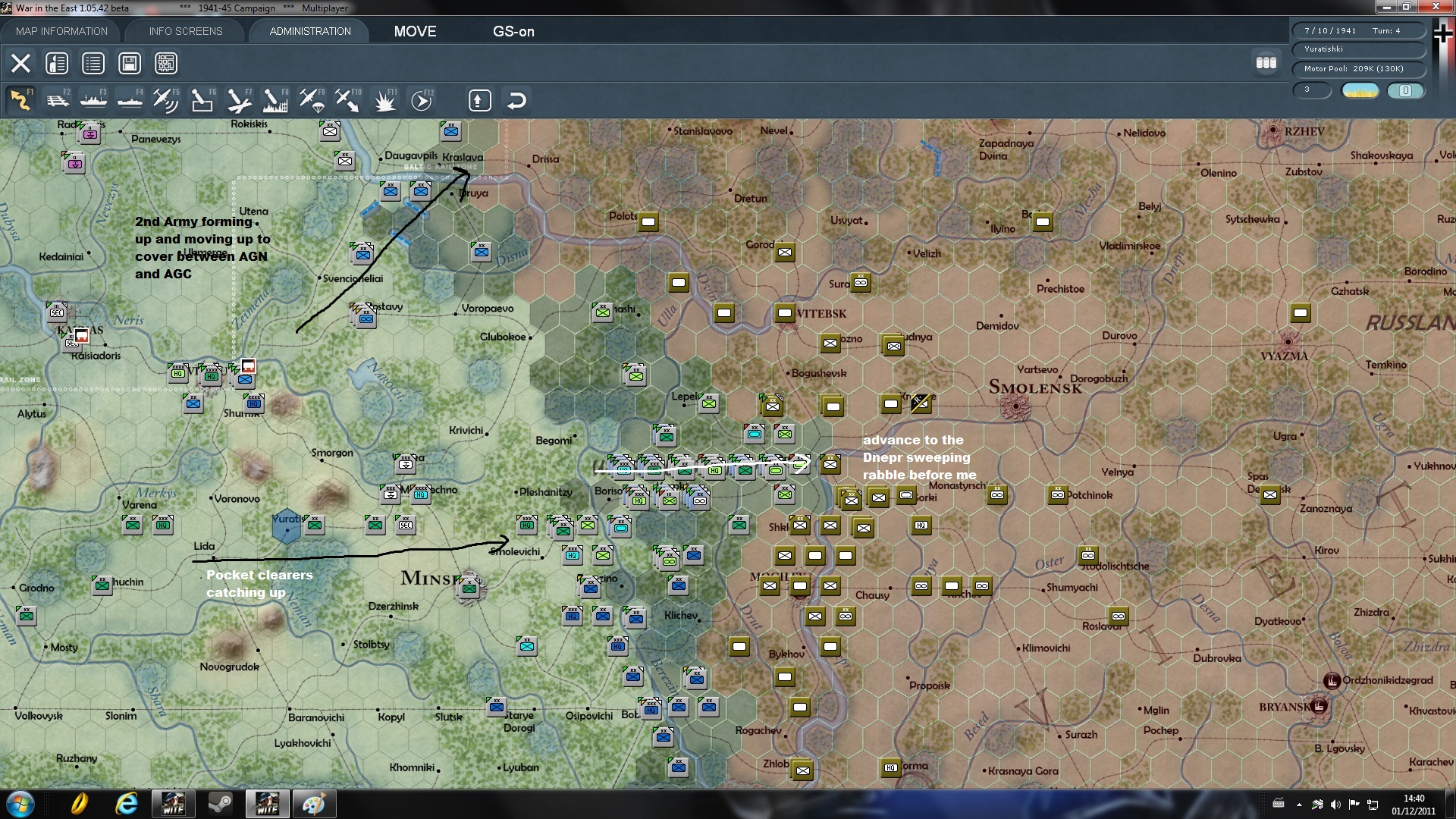Image resolution: width=1456 pixels, height=819 pixels.
Task: Switch to the INFO SCREENS tab
Action: [186, 31]
